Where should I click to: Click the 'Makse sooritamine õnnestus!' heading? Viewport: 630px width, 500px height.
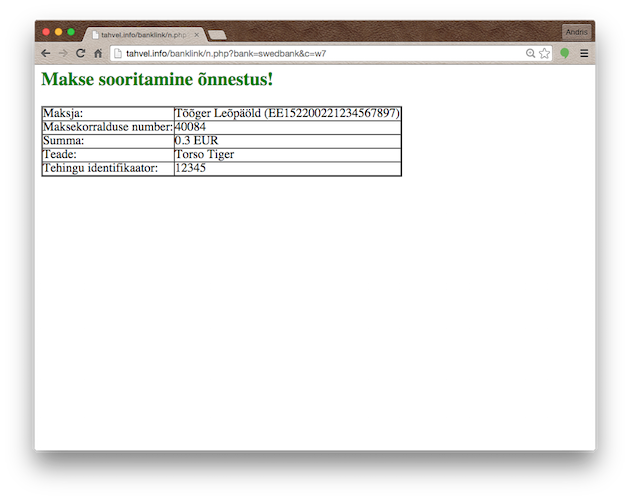click(157, 78)
